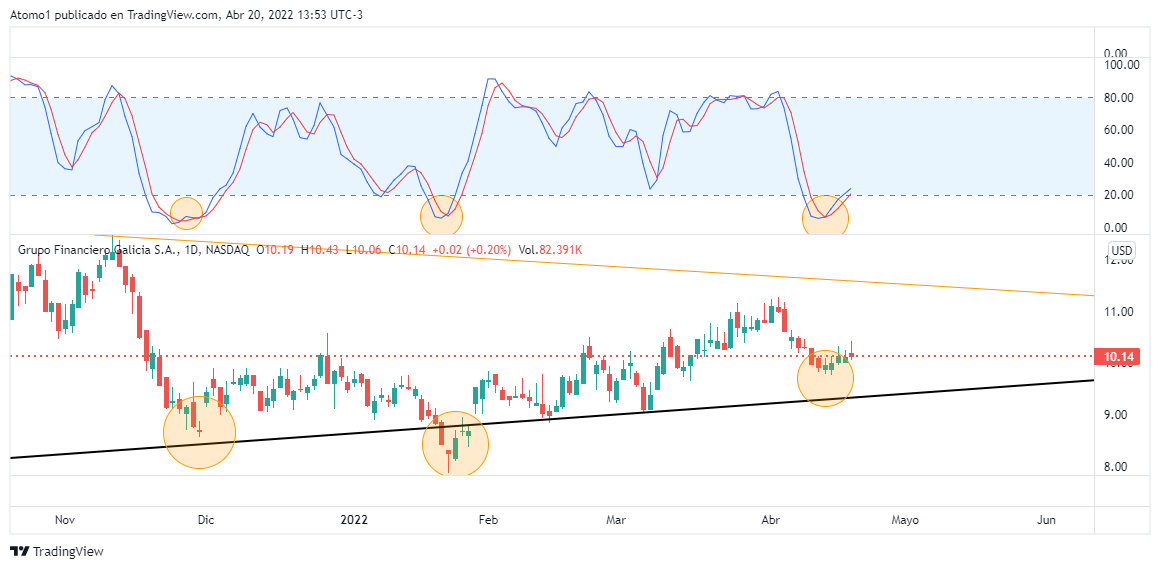Click the 40.00 oscillator scale label

[x=1119, y=162]
